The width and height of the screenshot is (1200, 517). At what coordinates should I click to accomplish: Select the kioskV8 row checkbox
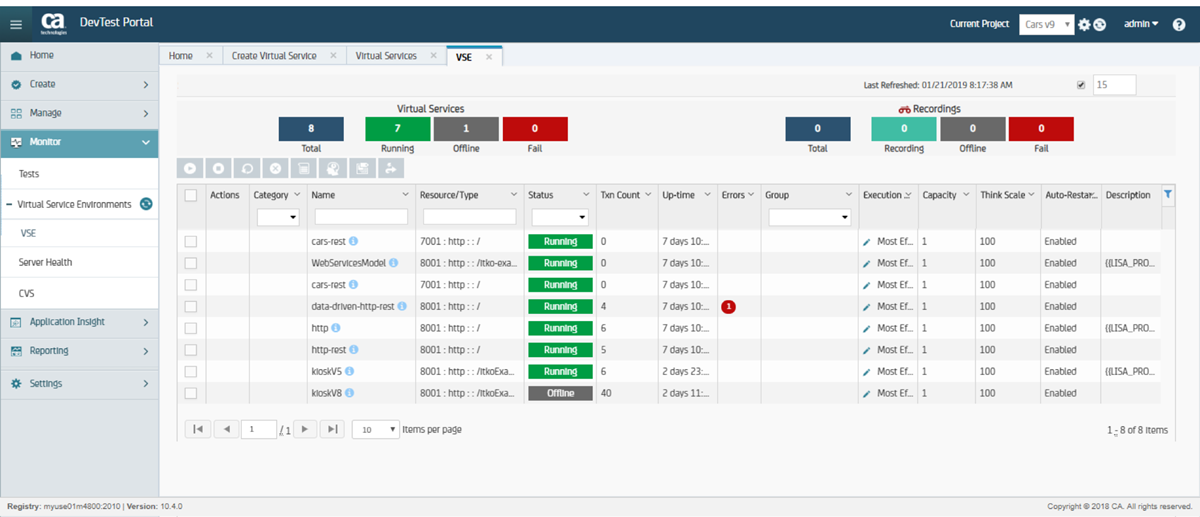191,393
